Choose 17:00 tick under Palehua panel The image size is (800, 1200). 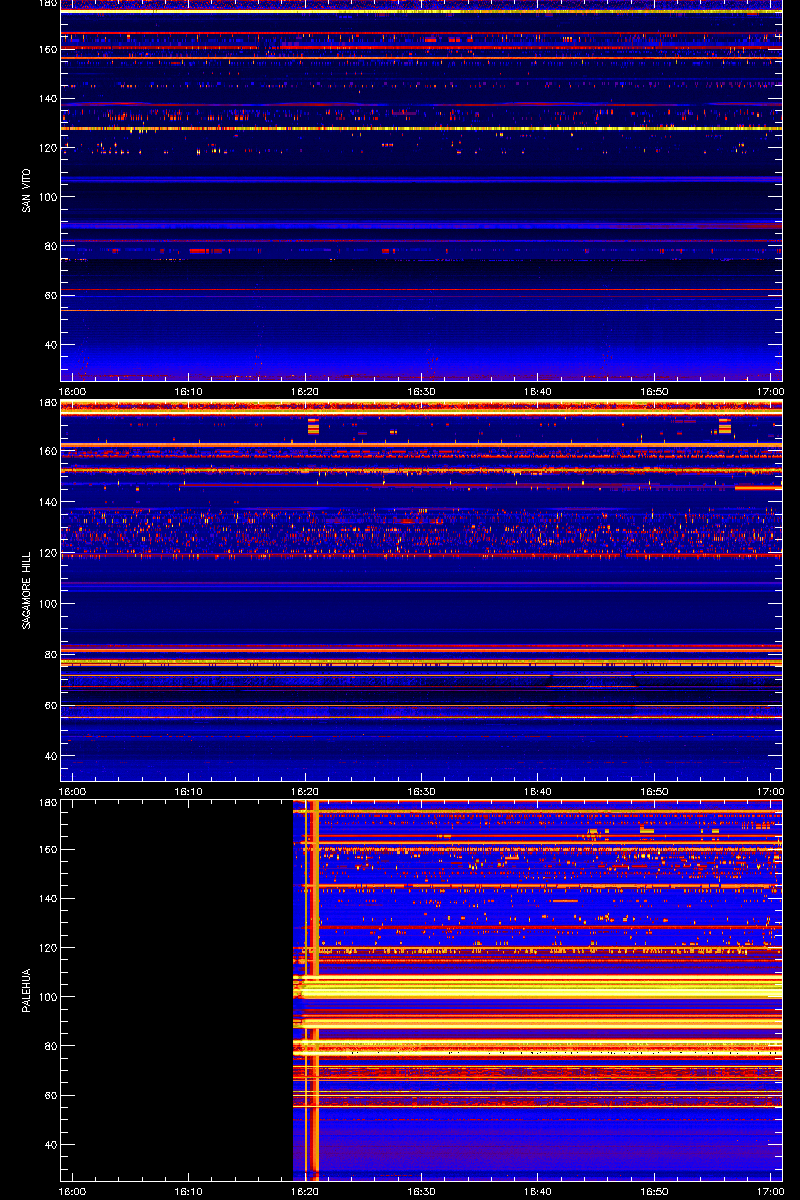(771, 1192)
